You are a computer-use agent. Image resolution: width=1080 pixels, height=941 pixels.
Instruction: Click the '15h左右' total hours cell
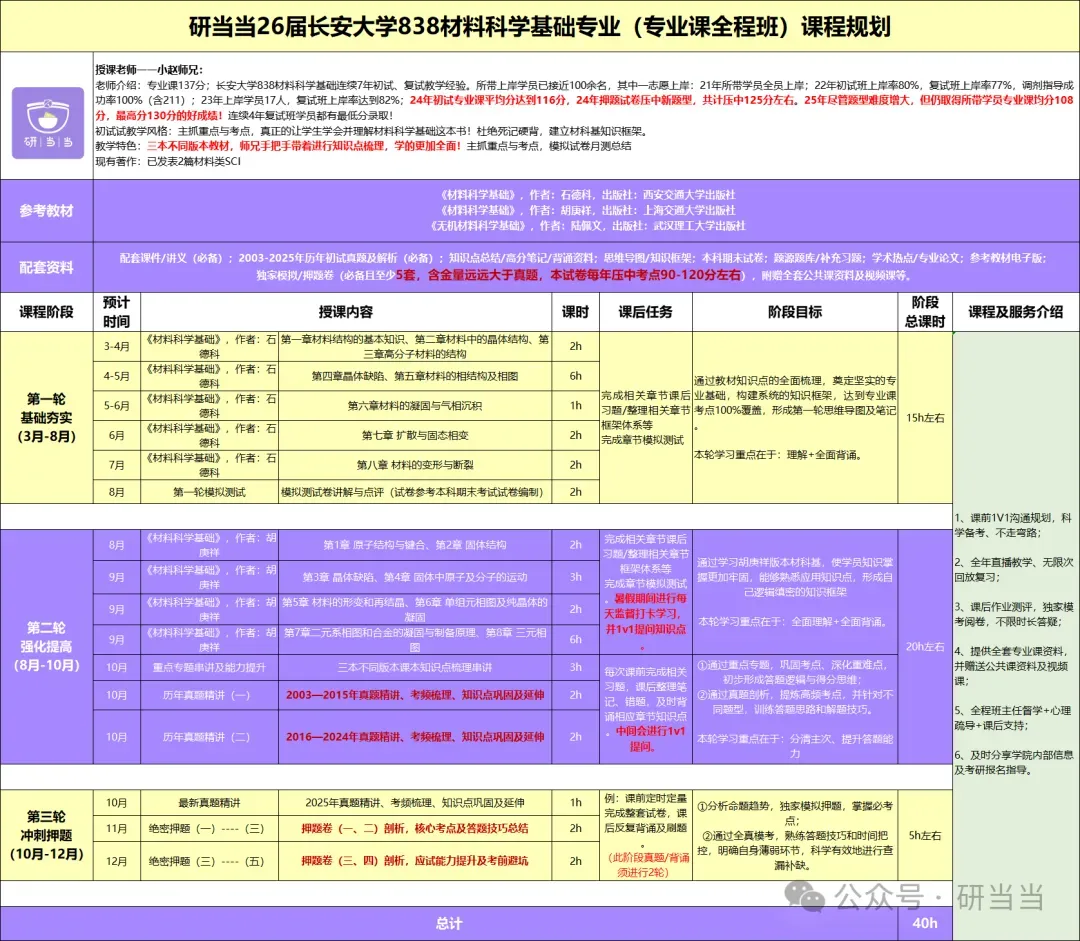coord(925,417)
